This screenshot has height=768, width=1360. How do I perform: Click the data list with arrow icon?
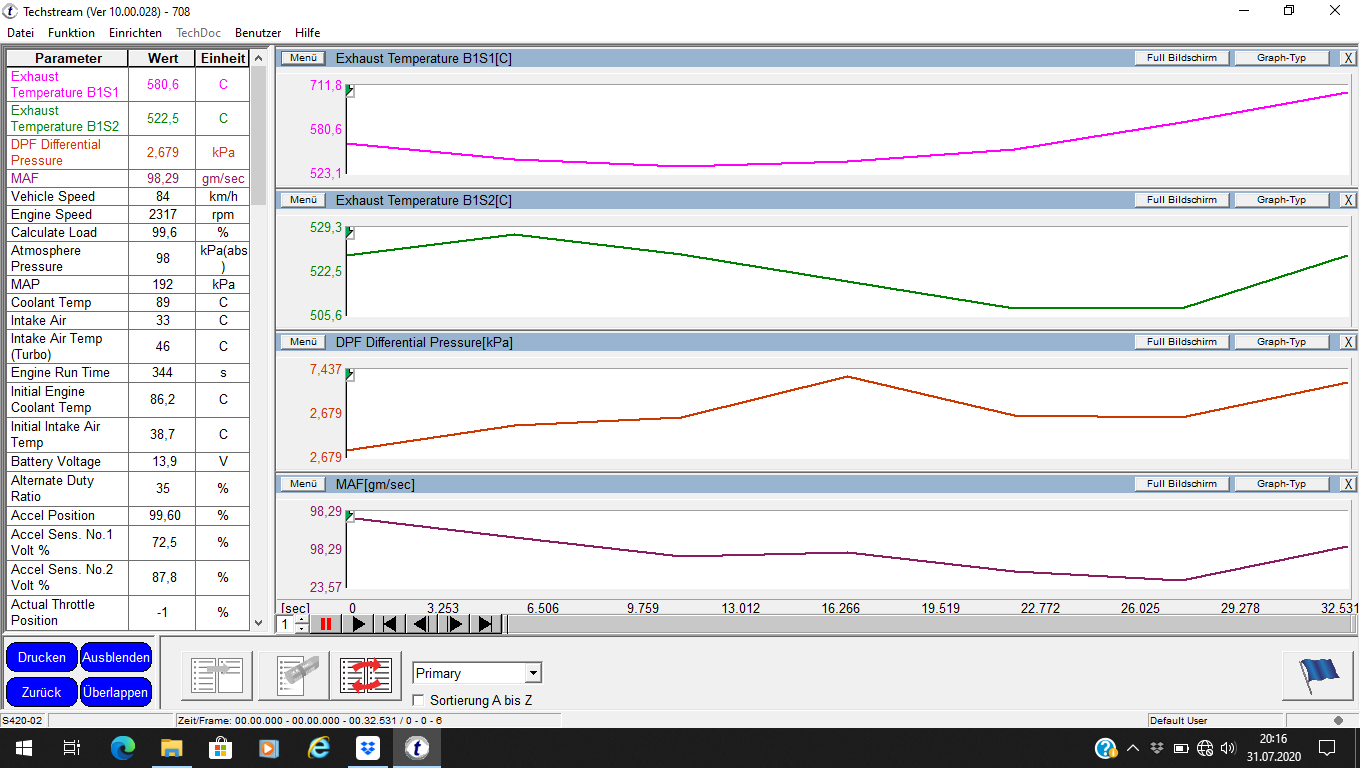pos(217,675)
